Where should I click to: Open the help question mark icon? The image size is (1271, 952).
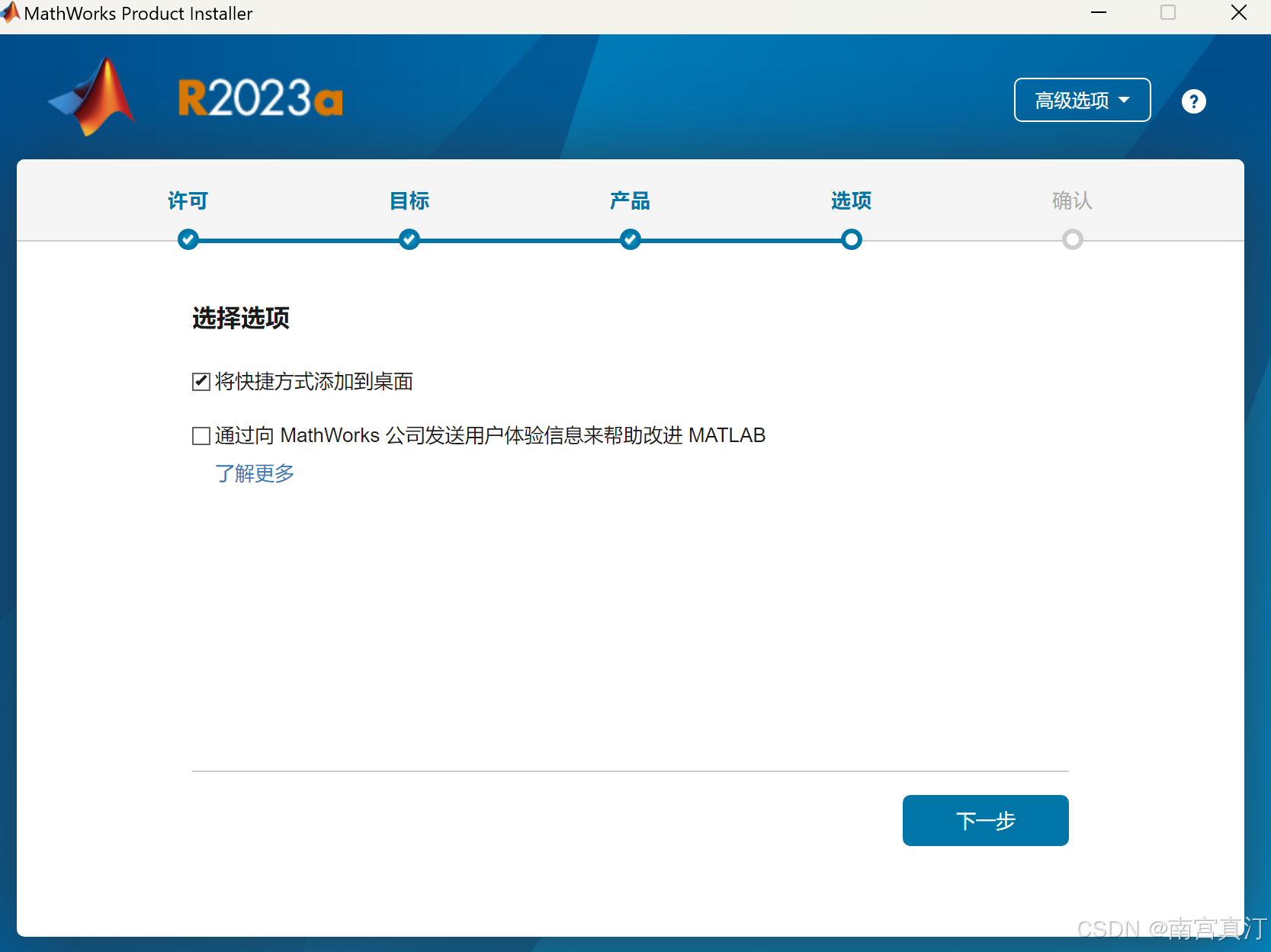(x=1193, y=101)
